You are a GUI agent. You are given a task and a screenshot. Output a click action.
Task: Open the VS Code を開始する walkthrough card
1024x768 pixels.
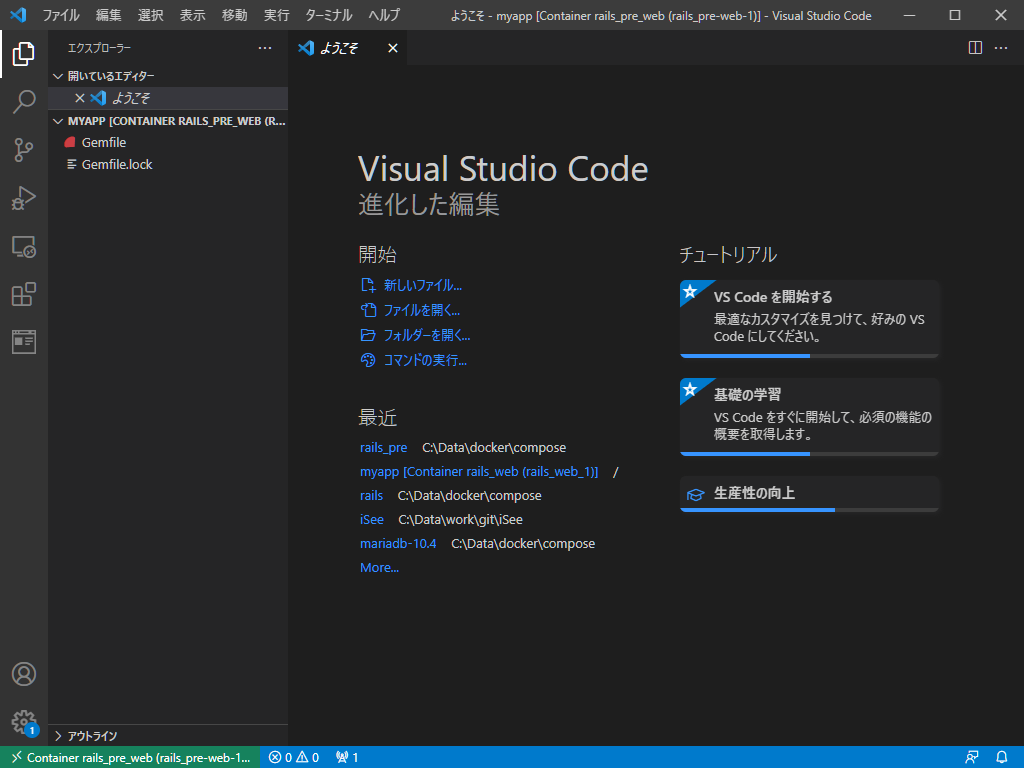pyautogui.click(x=809, y=319)
